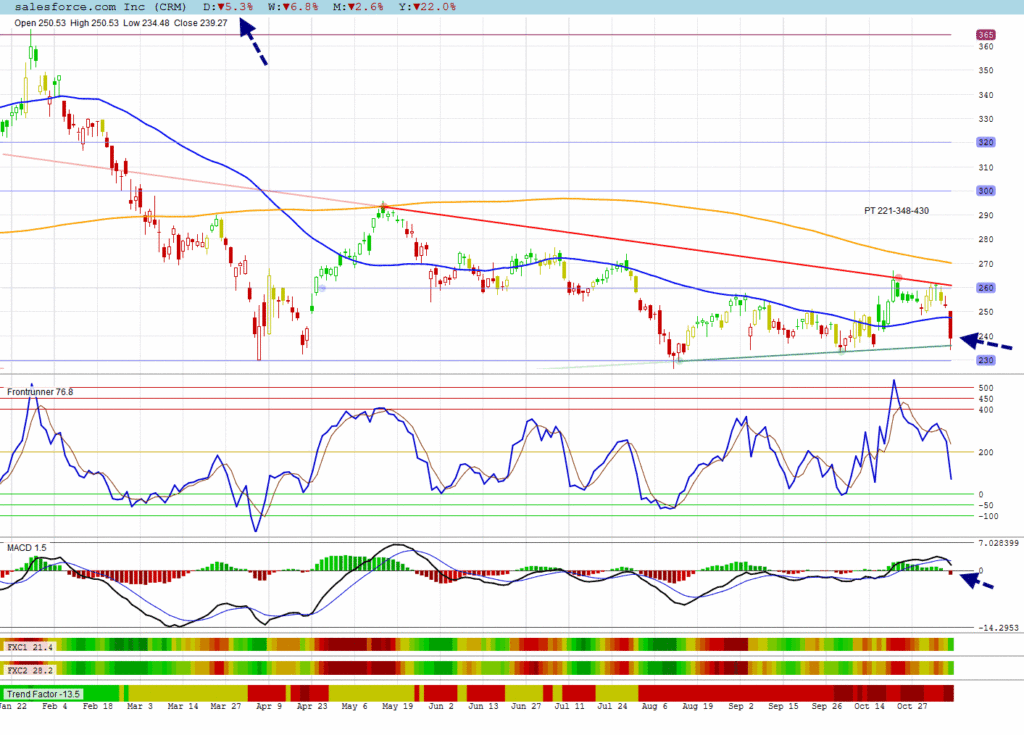
Task: Select the 365 price level tag
Action: click(x=985, y=35)
